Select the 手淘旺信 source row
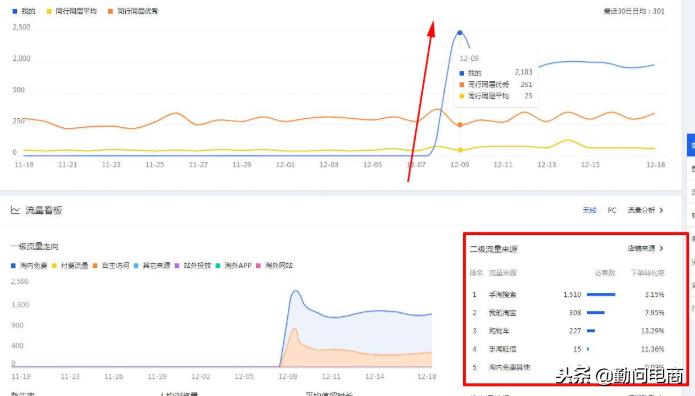Viewport: 695px width, 396px height. click(x=568, y=349)
